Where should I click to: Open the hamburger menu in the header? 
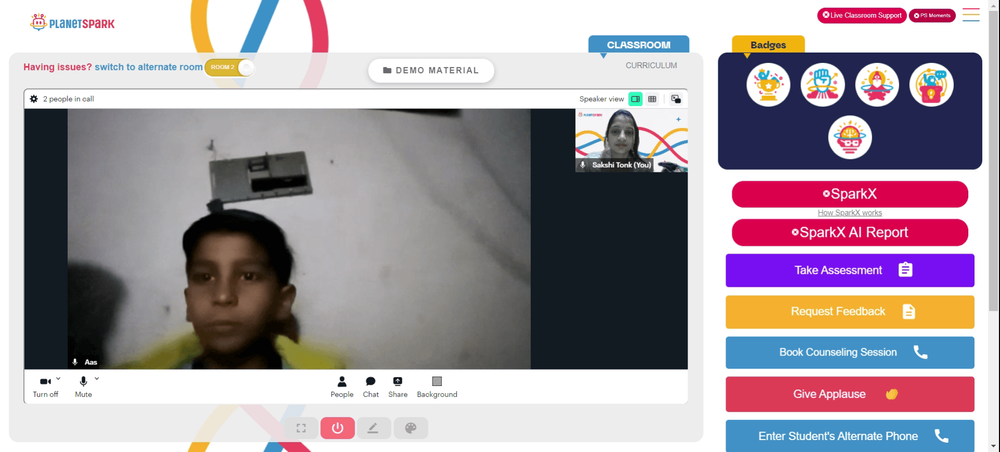(971, 15)
